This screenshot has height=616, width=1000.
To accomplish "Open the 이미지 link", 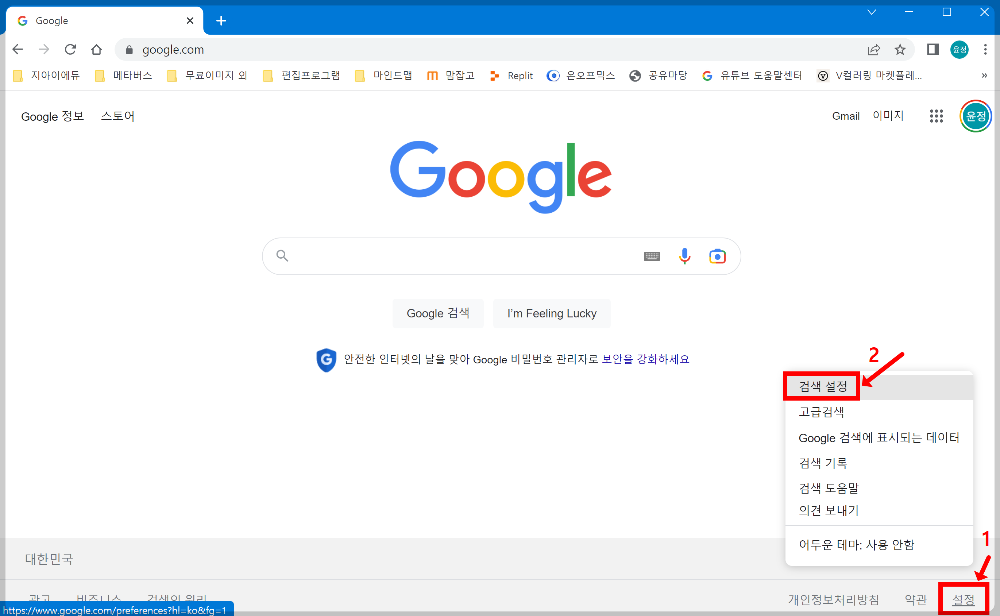I will click(x=888, y=116).
